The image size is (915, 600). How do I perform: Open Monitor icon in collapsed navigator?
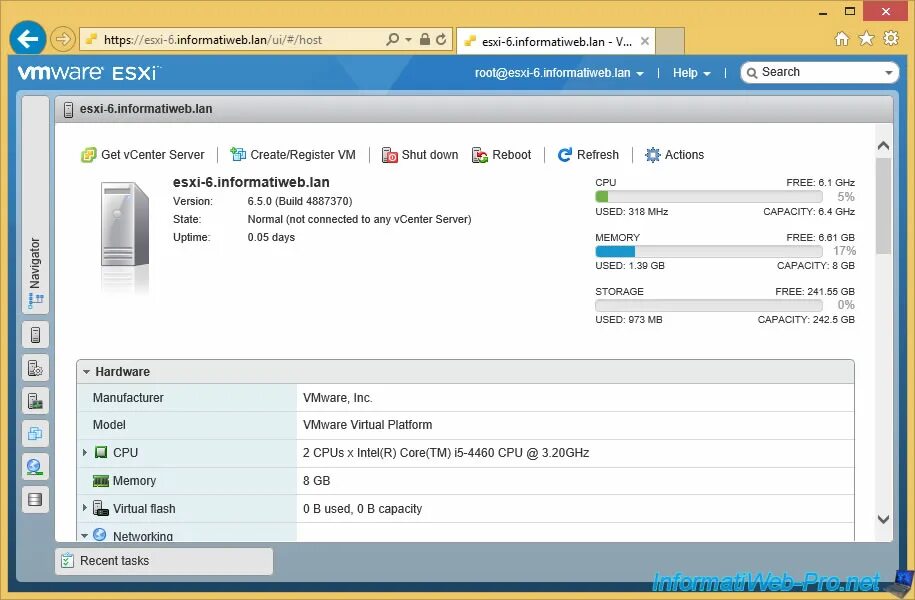coord(35,400)
